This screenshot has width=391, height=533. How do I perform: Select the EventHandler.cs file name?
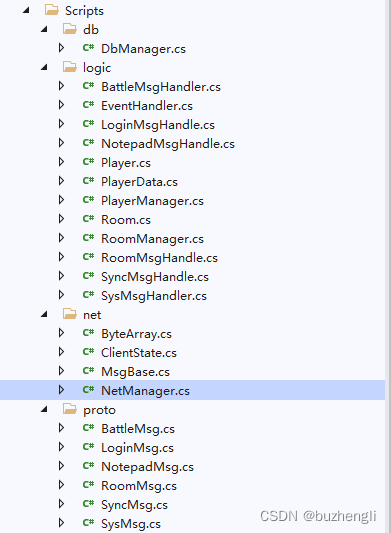pyautogui.click(x=147, y=106)
